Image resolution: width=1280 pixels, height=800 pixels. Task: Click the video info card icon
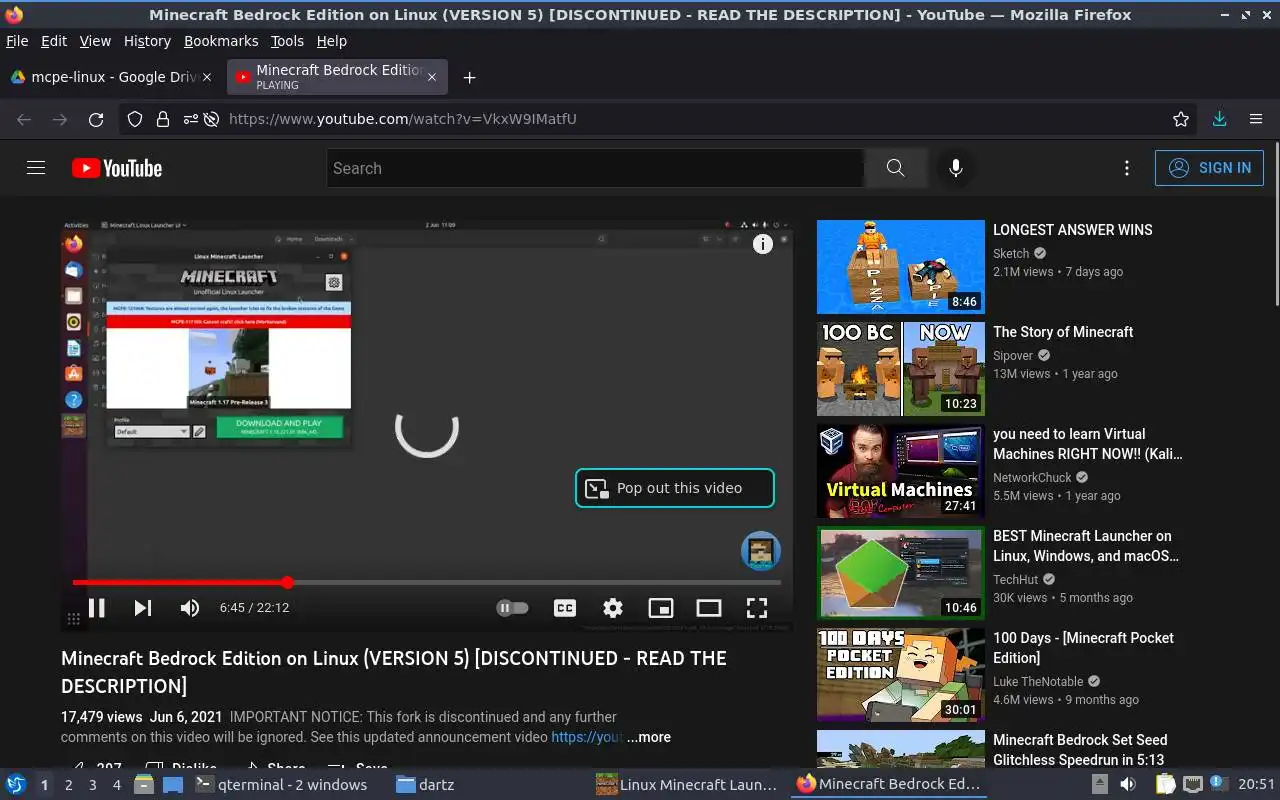click(763, 244)
